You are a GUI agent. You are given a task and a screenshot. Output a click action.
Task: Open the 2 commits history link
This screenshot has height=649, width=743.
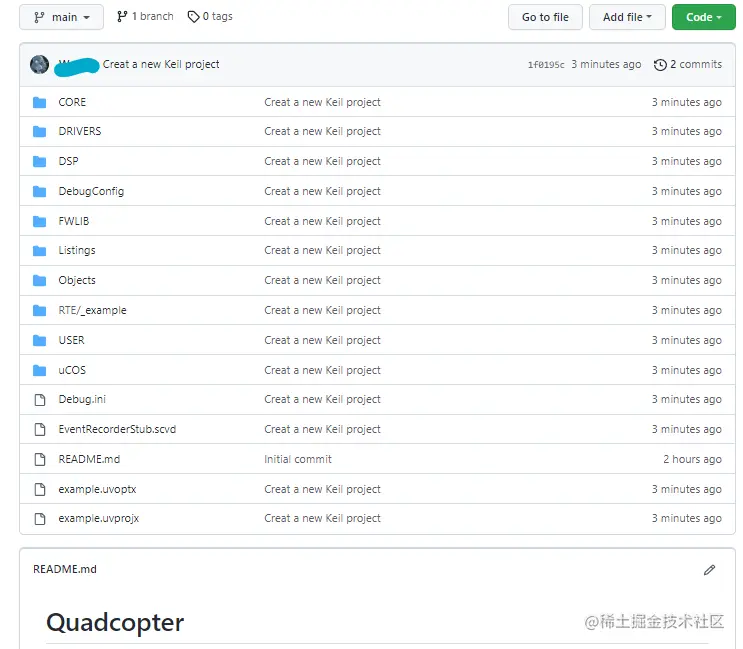click(688, 64)
